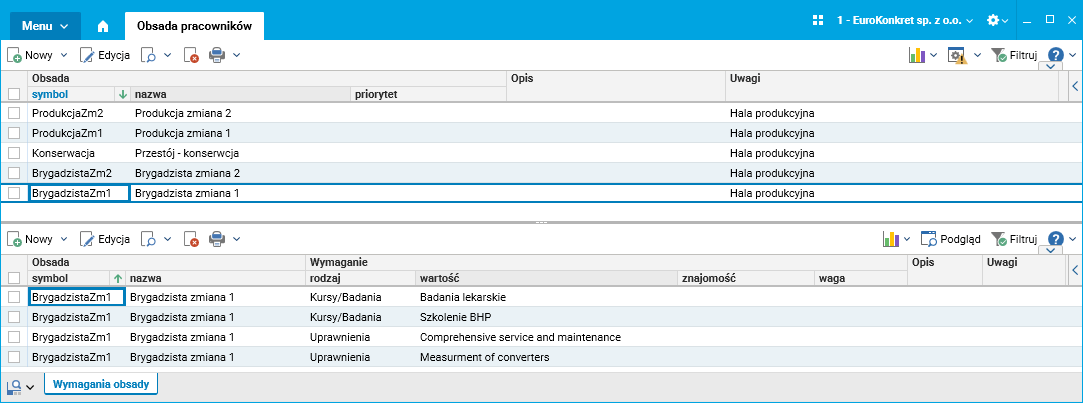This screenshot has height=403, width=1083.
Task: Tick the checkbox for the ProdukcjaZm2 row
Action: 14,113
